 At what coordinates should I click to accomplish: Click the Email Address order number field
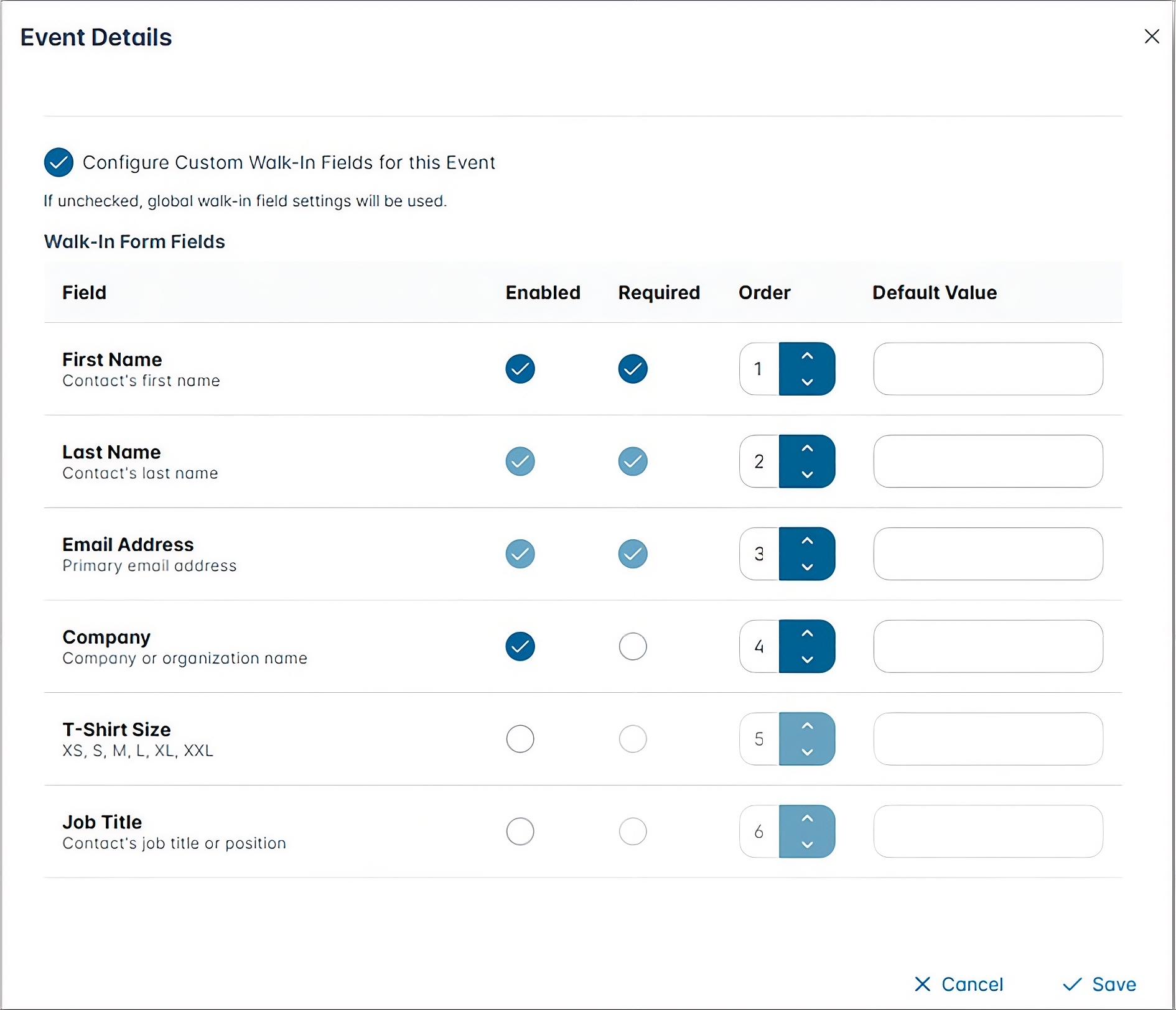[759, 554]
